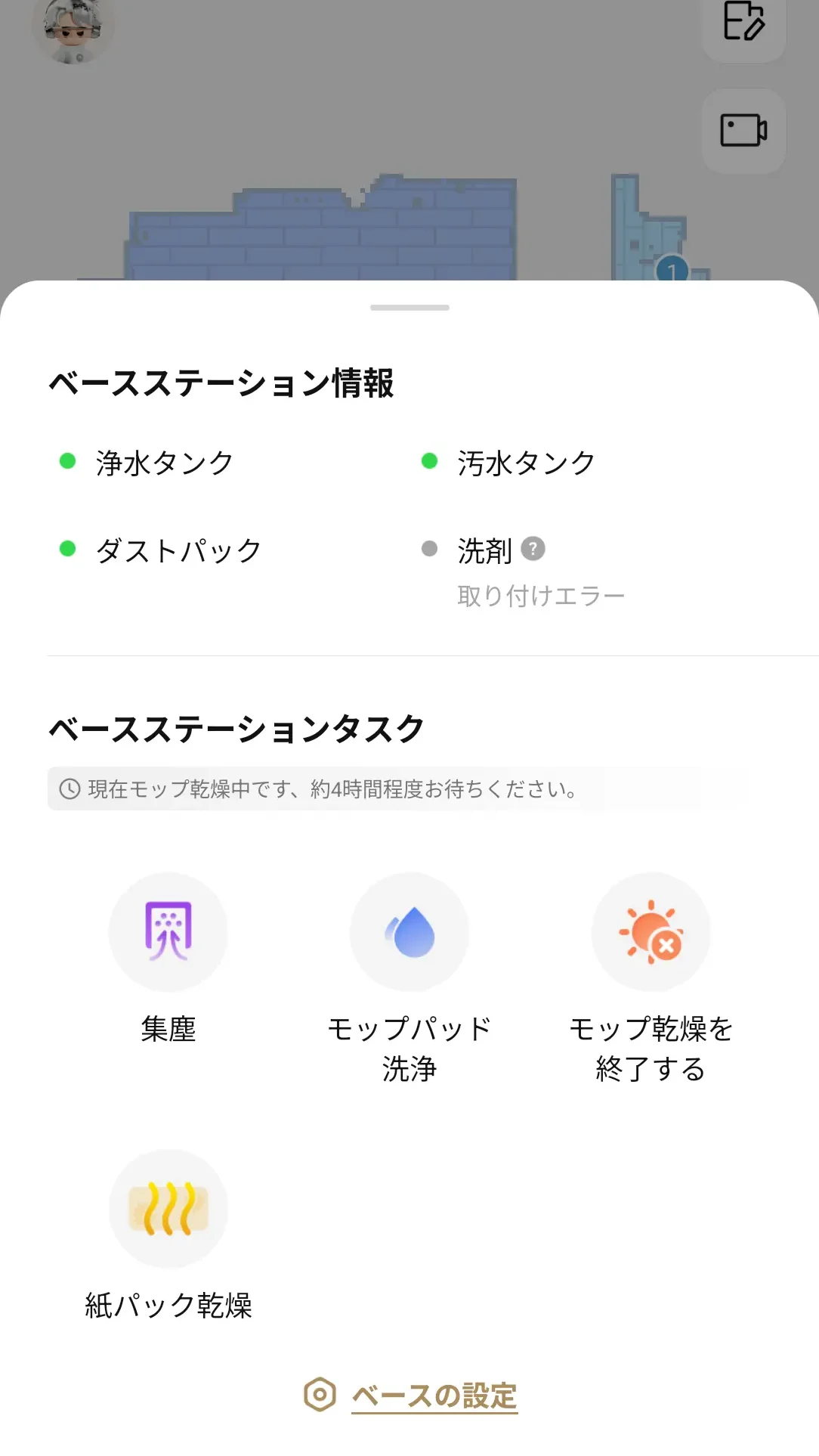Start モップパッド洗浄 water drop icon

[409, 931]
